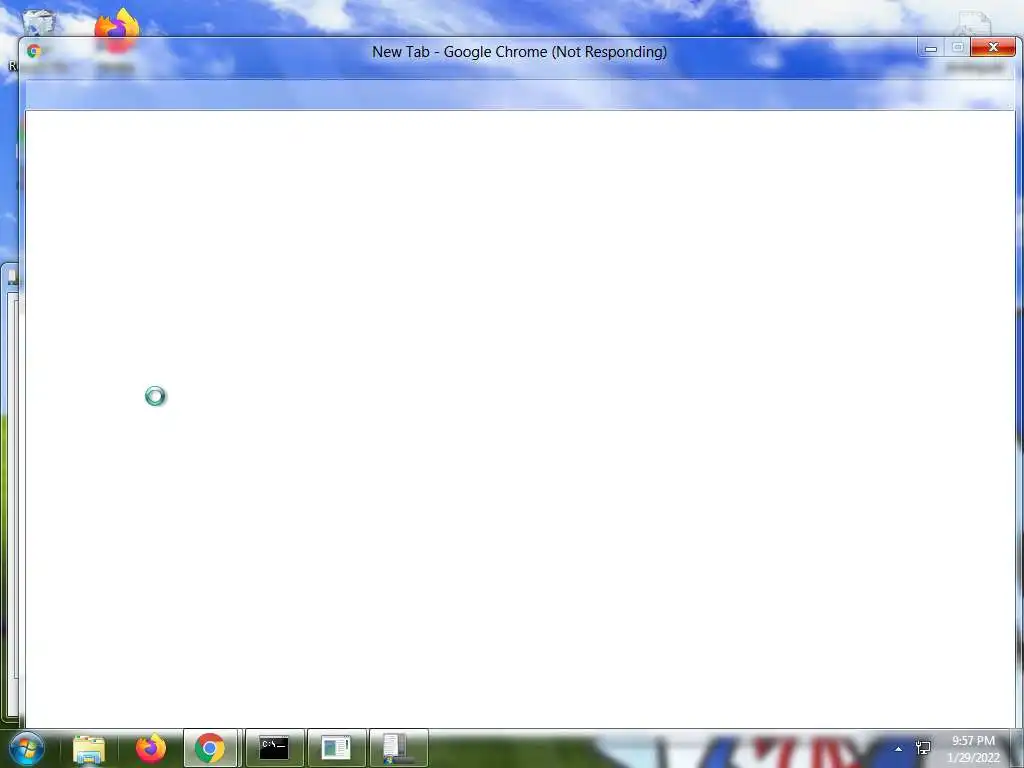Maximize the Google Chrome window
The image size is (1024, 768).
(957, 47)
